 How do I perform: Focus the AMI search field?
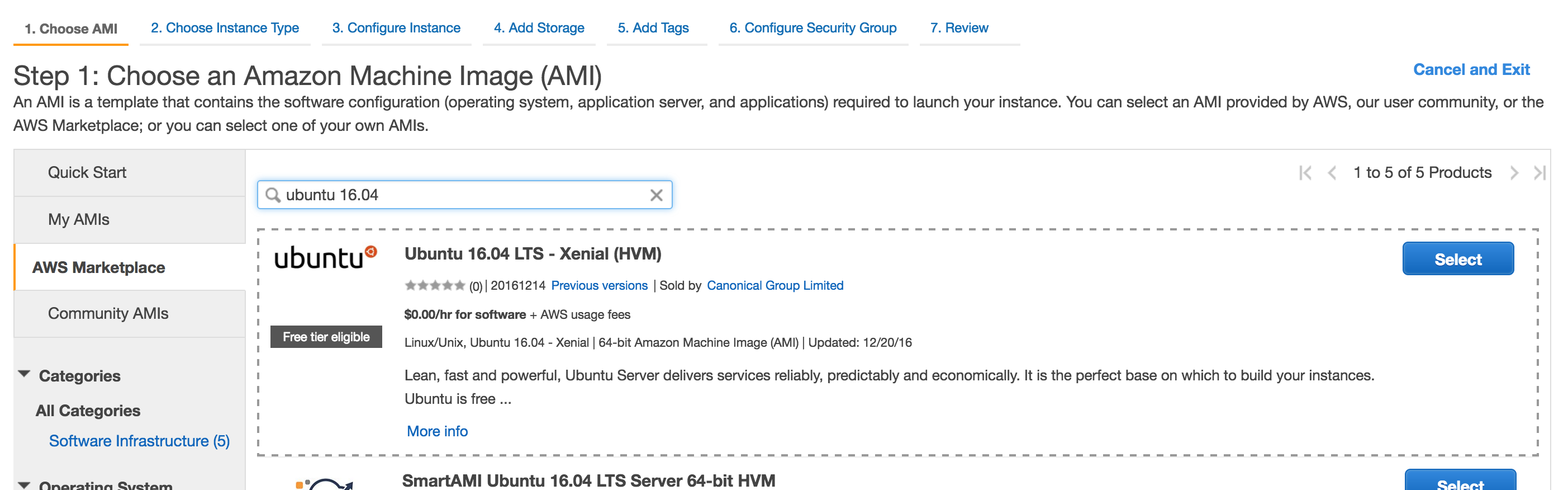tap(464, 195)
